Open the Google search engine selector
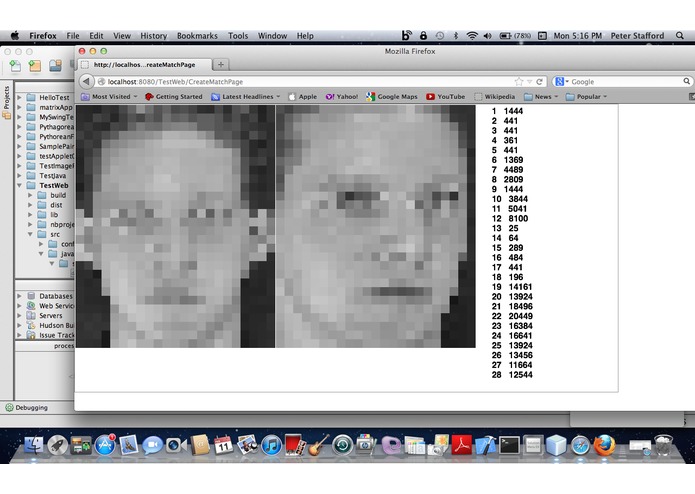695x494 pixels. pyautogui.click(x=562, y=82)
